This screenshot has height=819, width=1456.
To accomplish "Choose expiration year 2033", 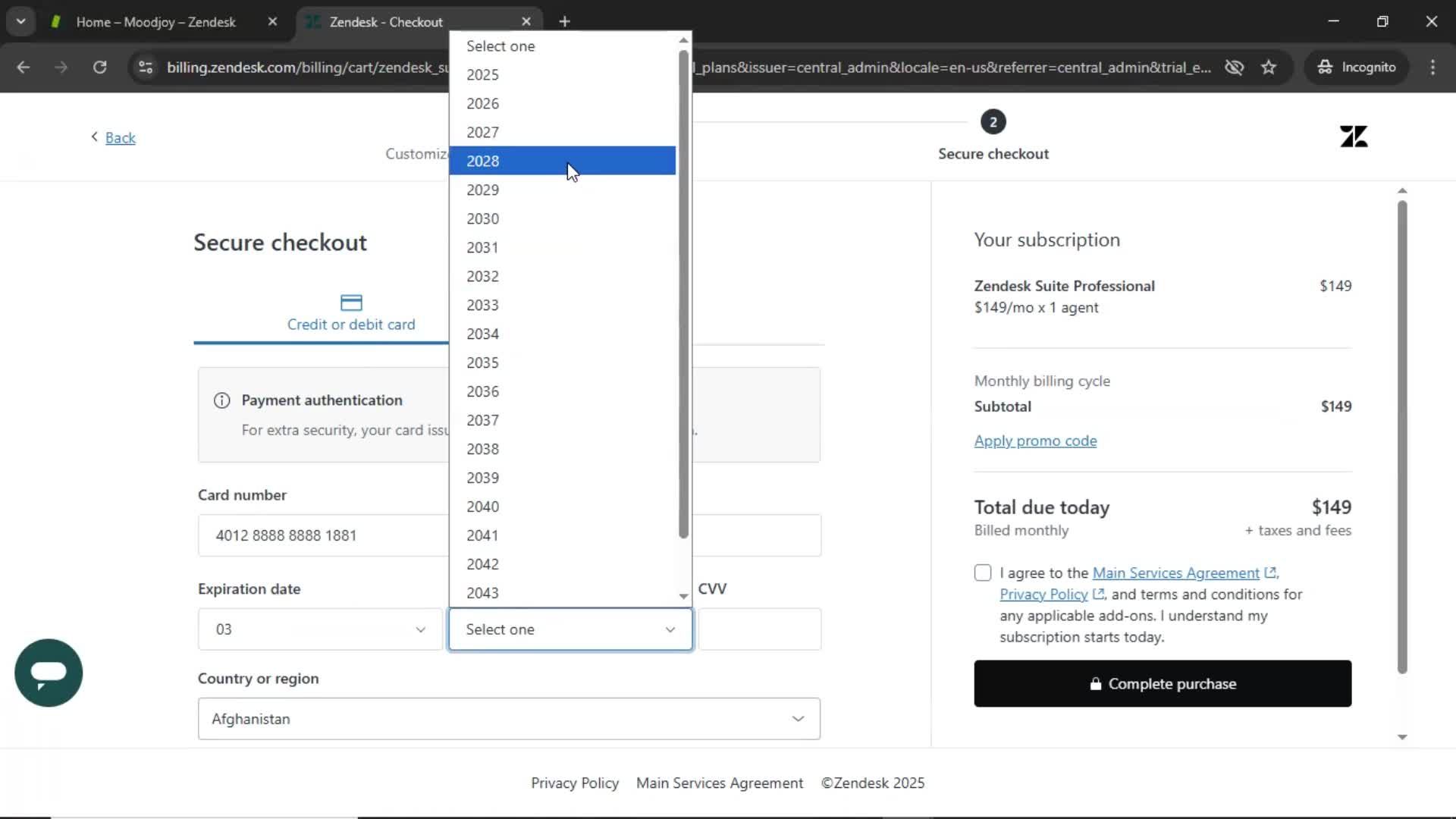I will point(562,305).
